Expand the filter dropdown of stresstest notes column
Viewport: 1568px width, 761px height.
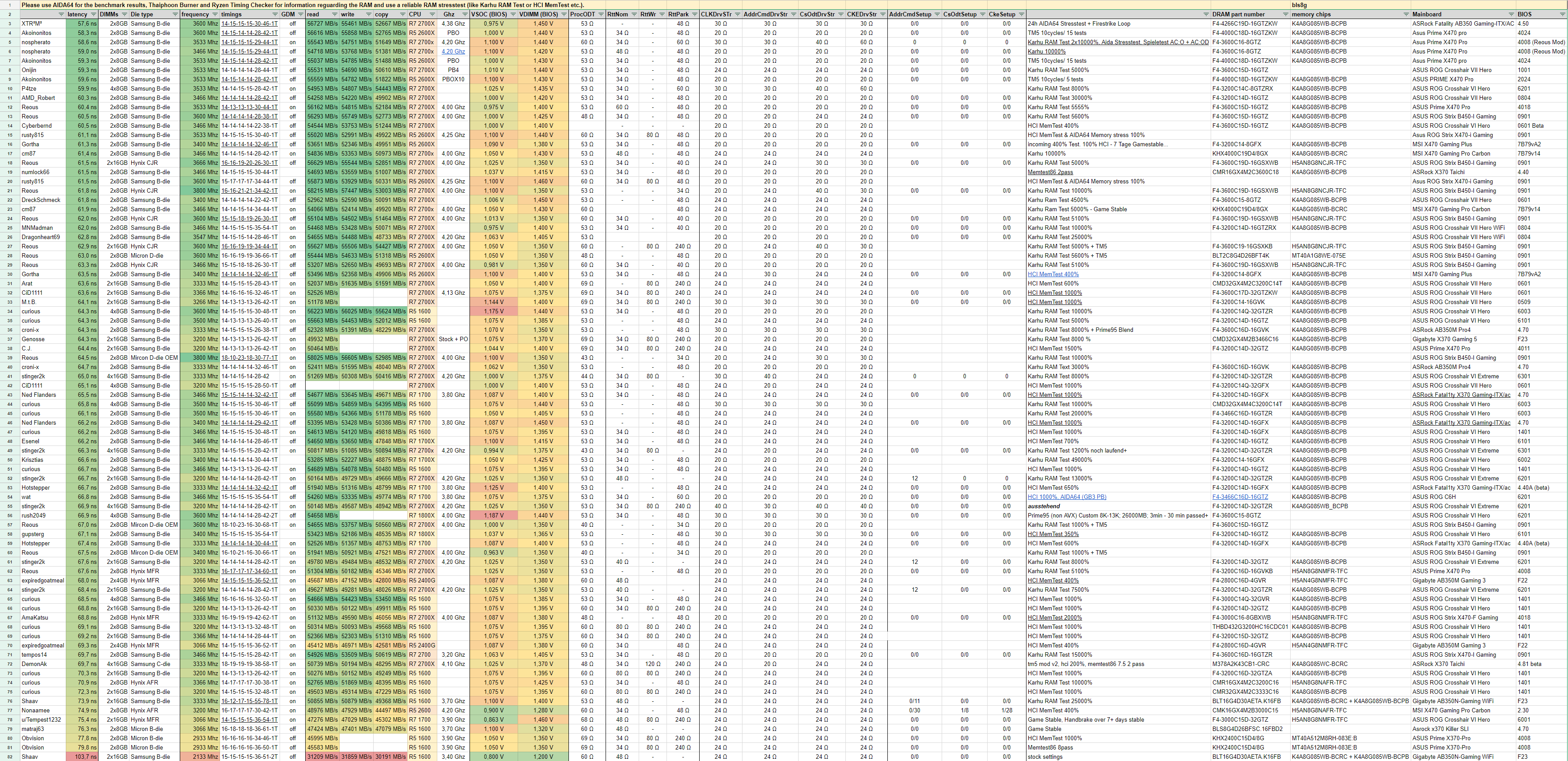coord(1205,14)
